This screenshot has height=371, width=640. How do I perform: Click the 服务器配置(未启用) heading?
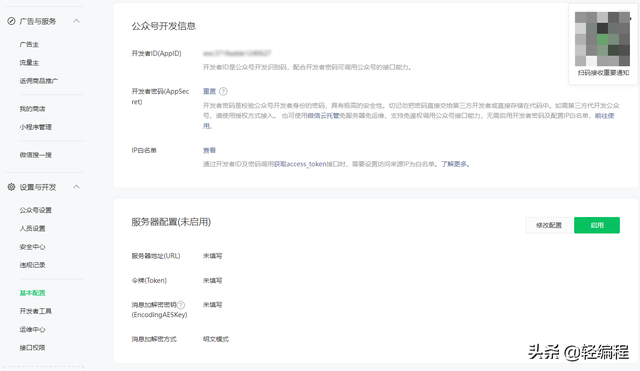(x=171, y=222)
